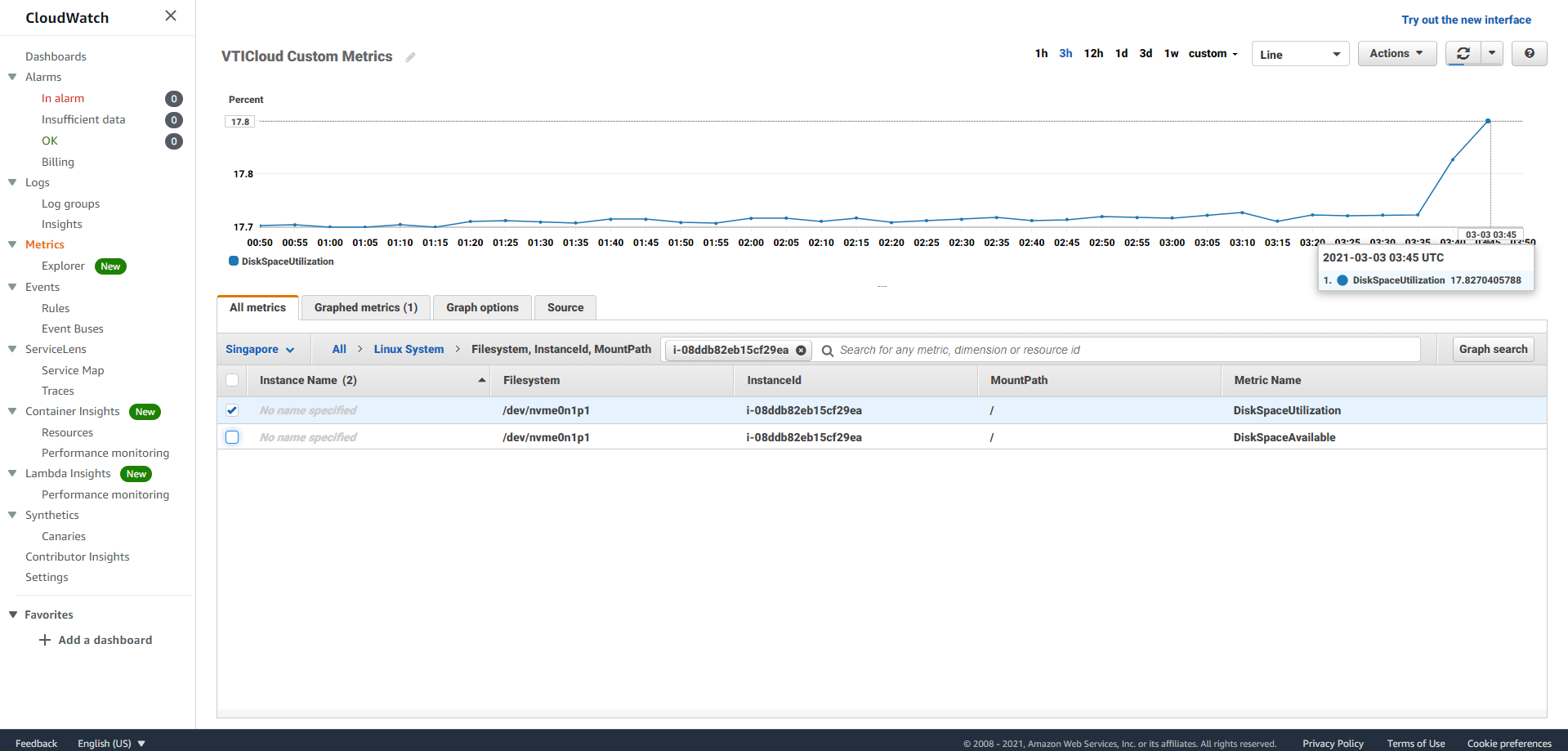Image resolution: width=1568 pixels, height=751 pixels.
Task: Click the 03:45 data point on graph
Action: 1488,121
